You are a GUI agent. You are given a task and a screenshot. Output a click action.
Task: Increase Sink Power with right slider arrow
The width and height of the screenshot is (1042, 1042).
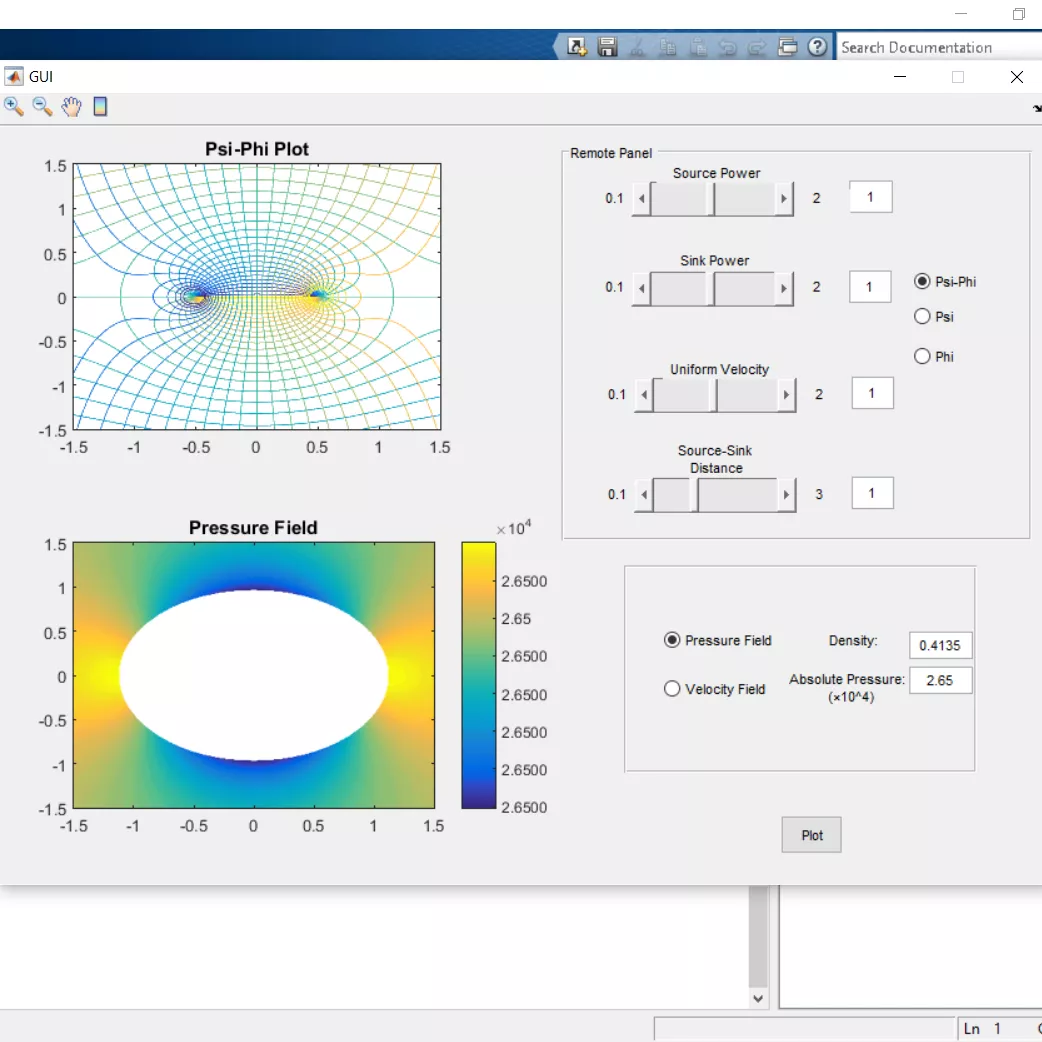click(784, 288)
